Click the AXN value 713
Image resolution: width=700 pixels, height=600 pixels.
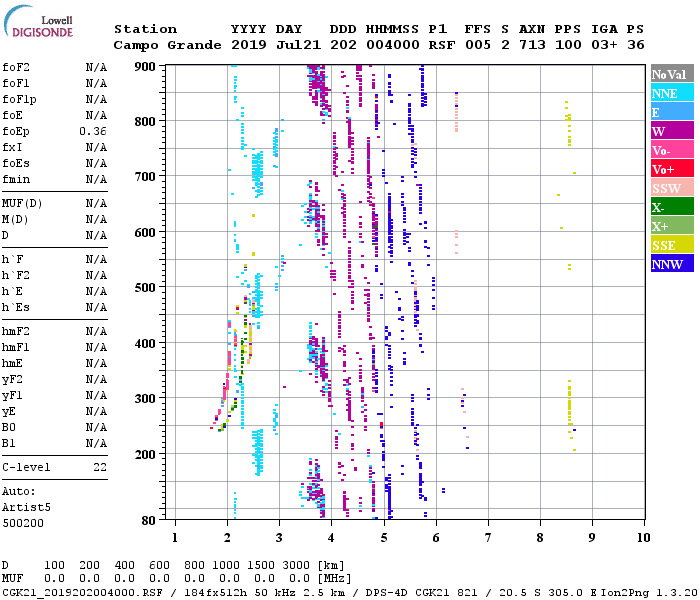tap(532, 45)
